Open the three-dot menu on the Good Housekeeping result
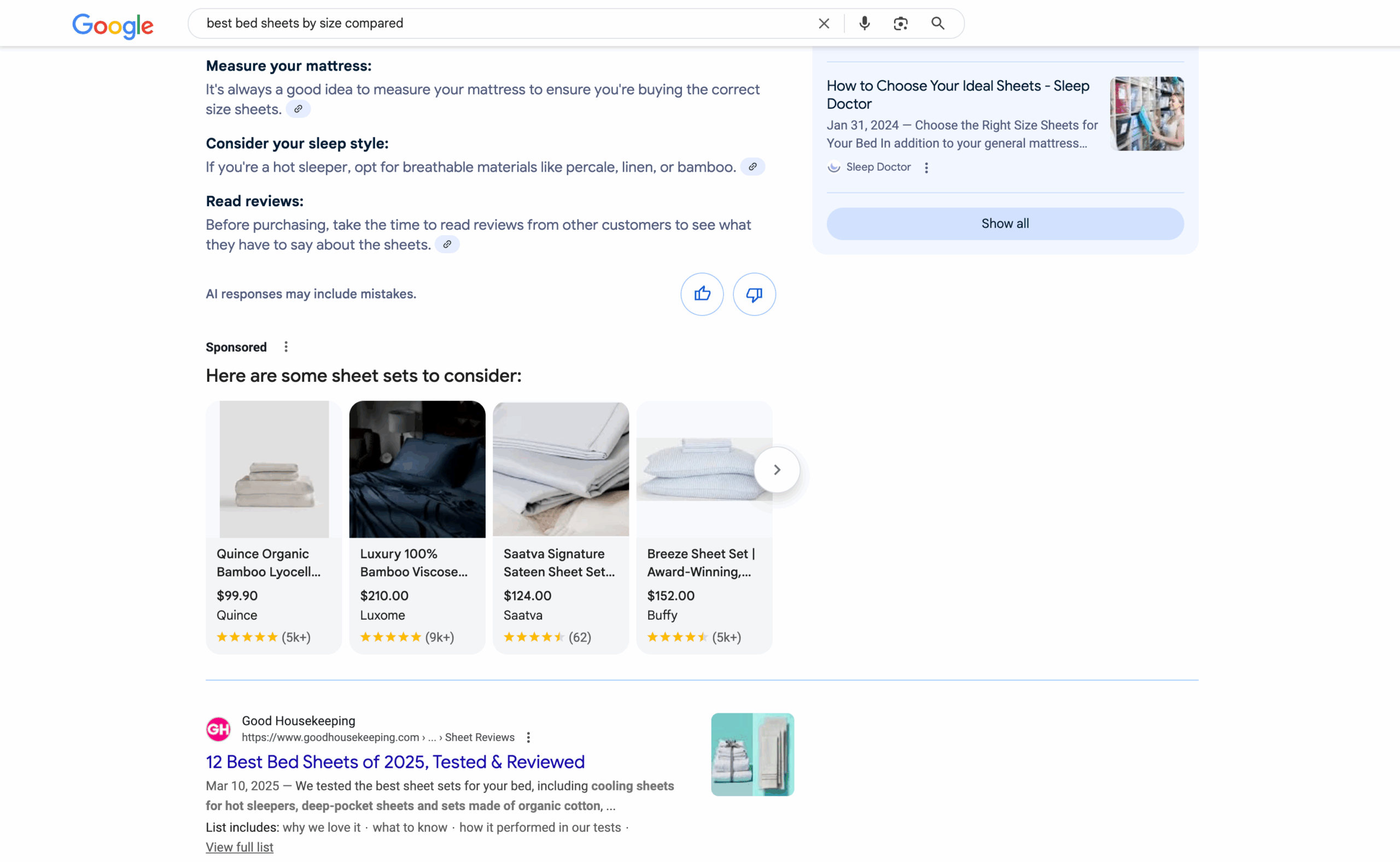Image resolution: width=1400 pixels, height=862 pixels. (x=528, y=737)
